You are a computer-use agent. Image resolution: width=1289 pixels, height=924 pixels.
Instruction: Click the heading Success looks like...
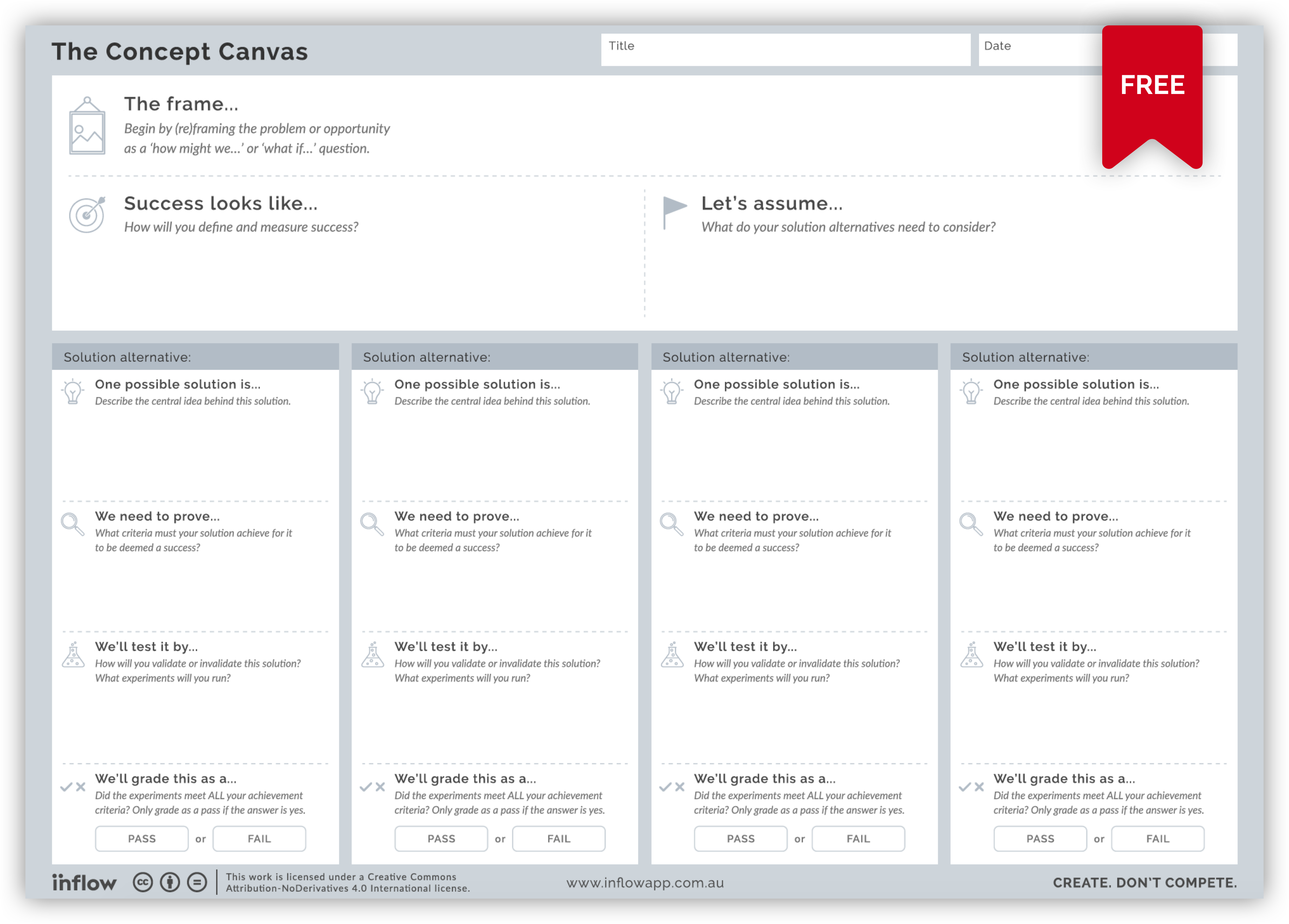point(220,204)
